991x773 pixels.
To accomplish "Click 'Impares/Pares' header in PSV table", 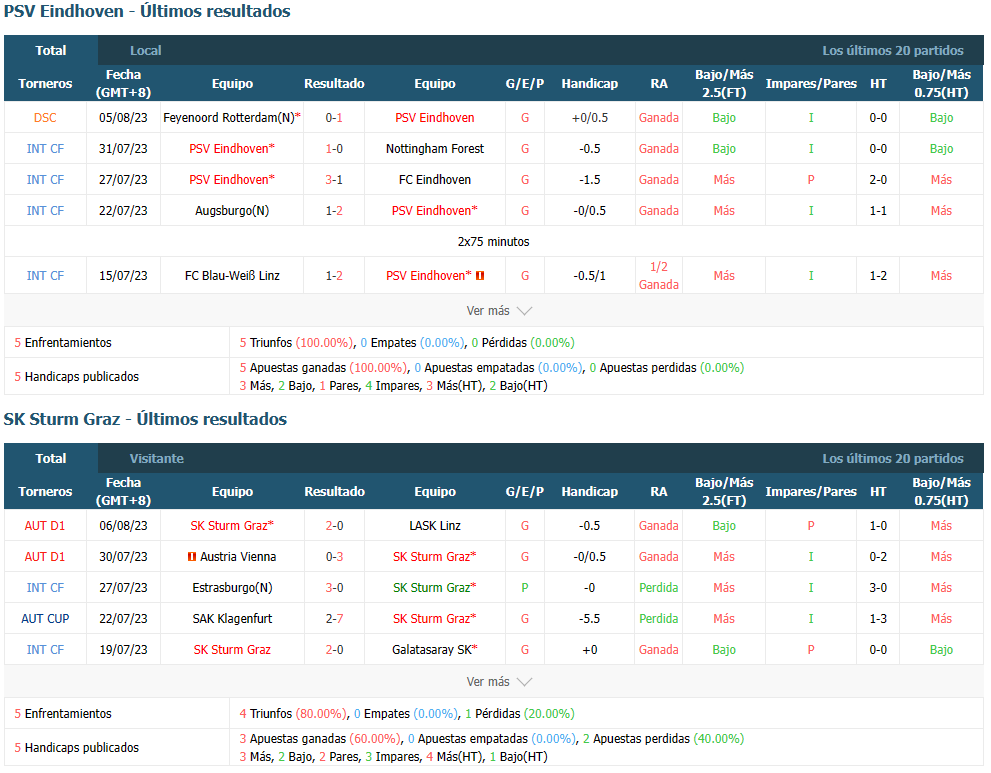I will point(811,83).
